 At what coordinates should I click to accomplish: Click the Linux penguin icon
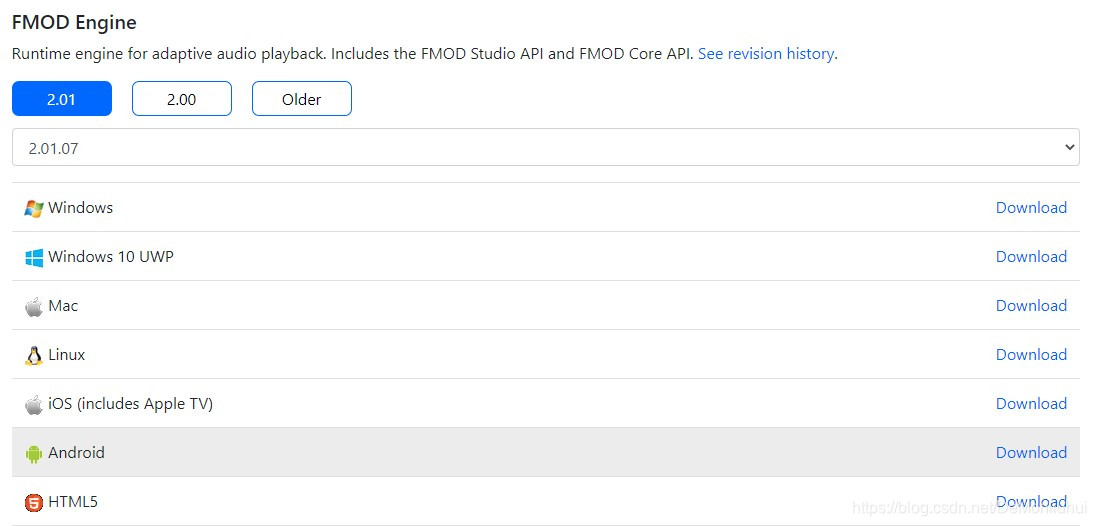click(34, 356)
